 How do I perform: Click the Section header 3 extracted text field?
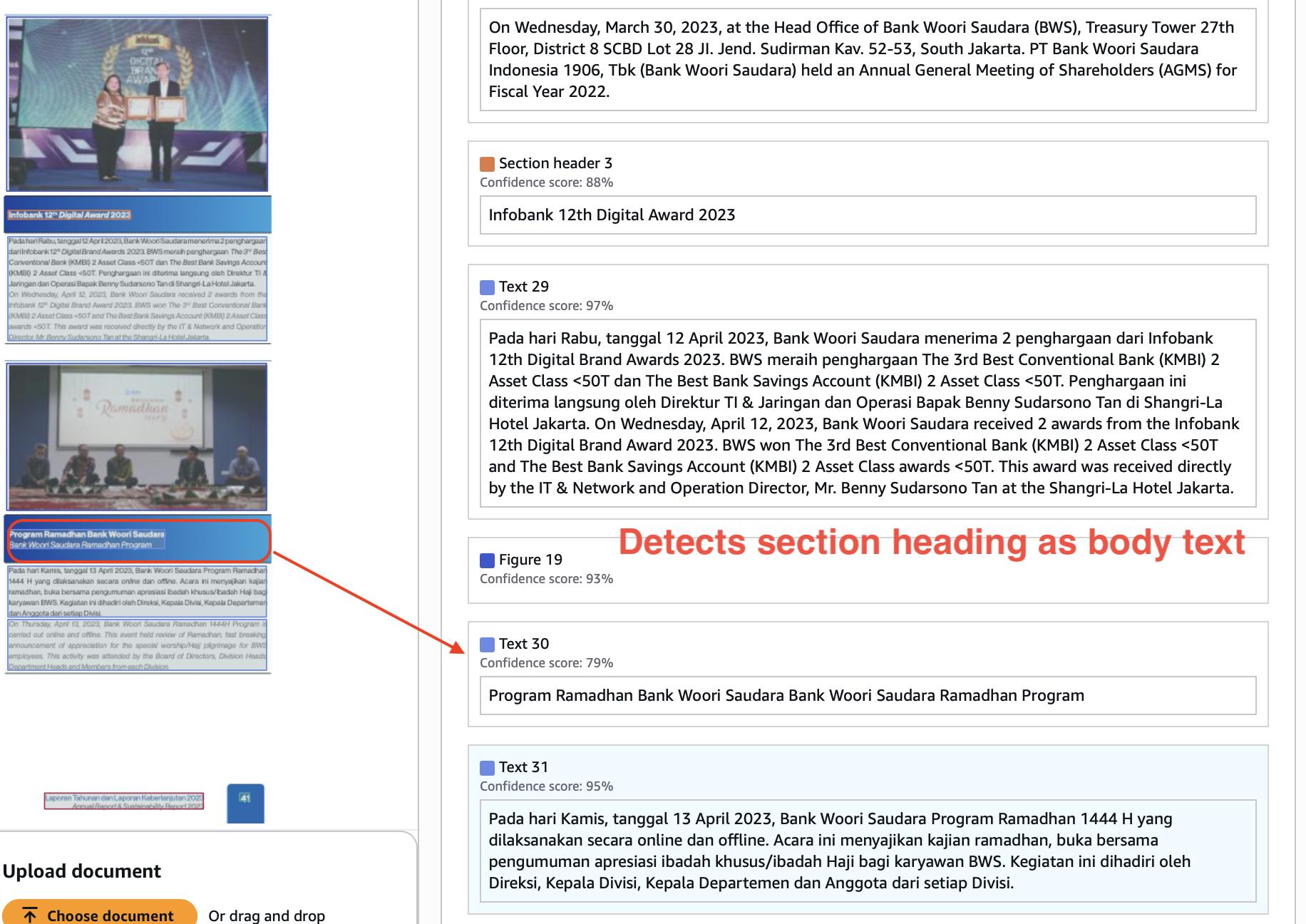click(867, 215)
